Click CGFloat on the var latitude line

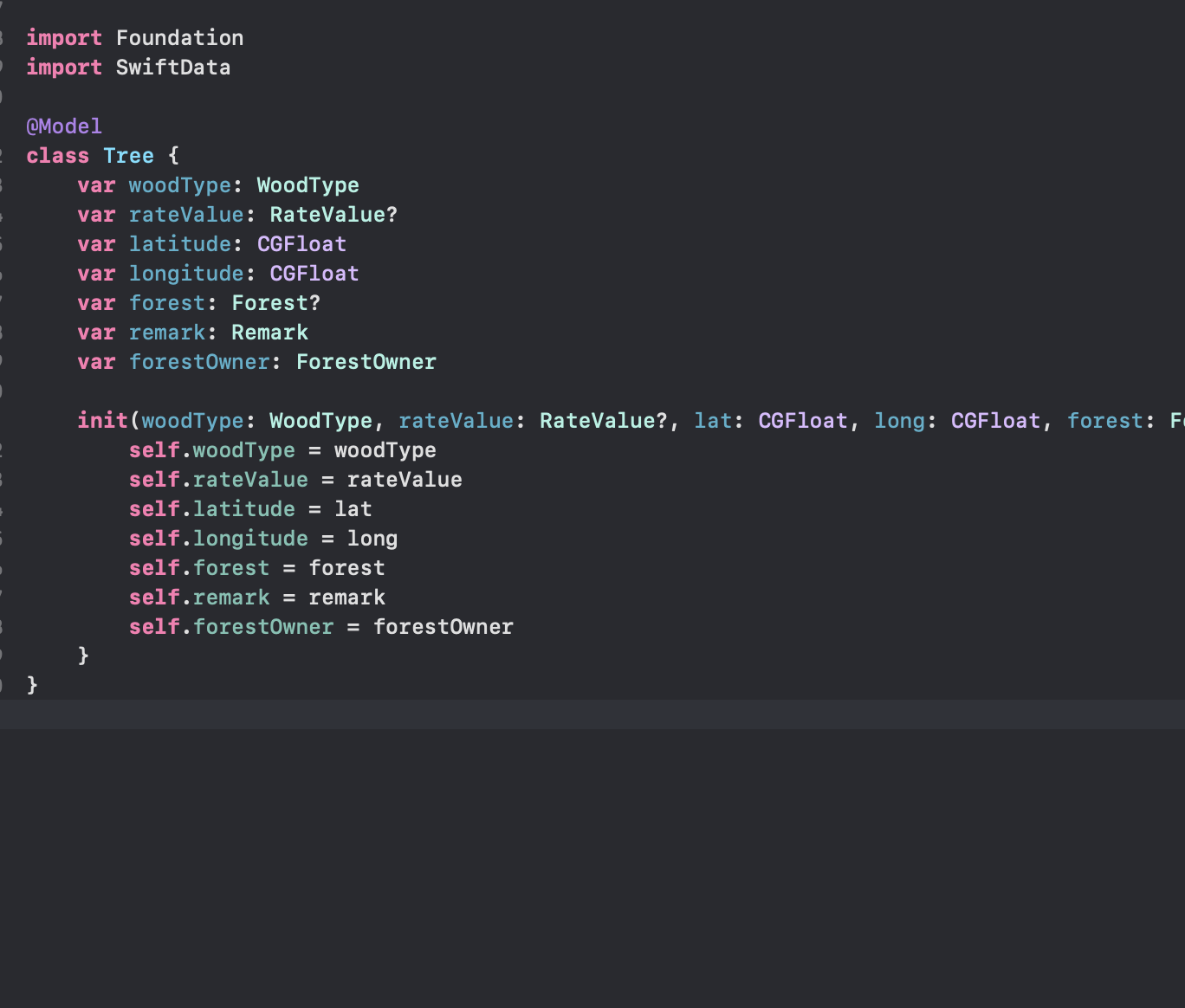301,244
